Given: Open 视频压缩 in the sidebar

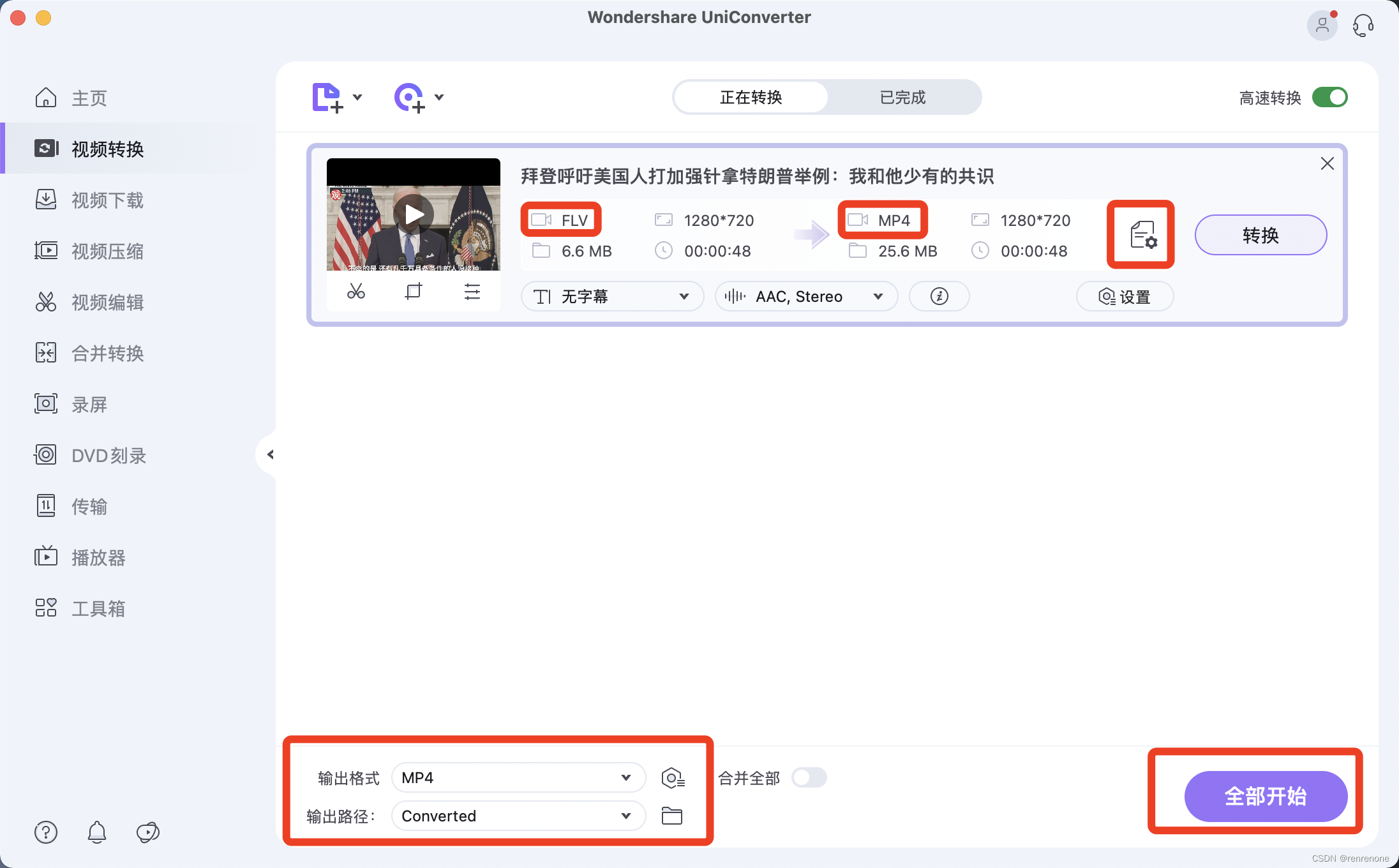Looking at the screenshot, I should pyautogui.click(x=107, y=251).
